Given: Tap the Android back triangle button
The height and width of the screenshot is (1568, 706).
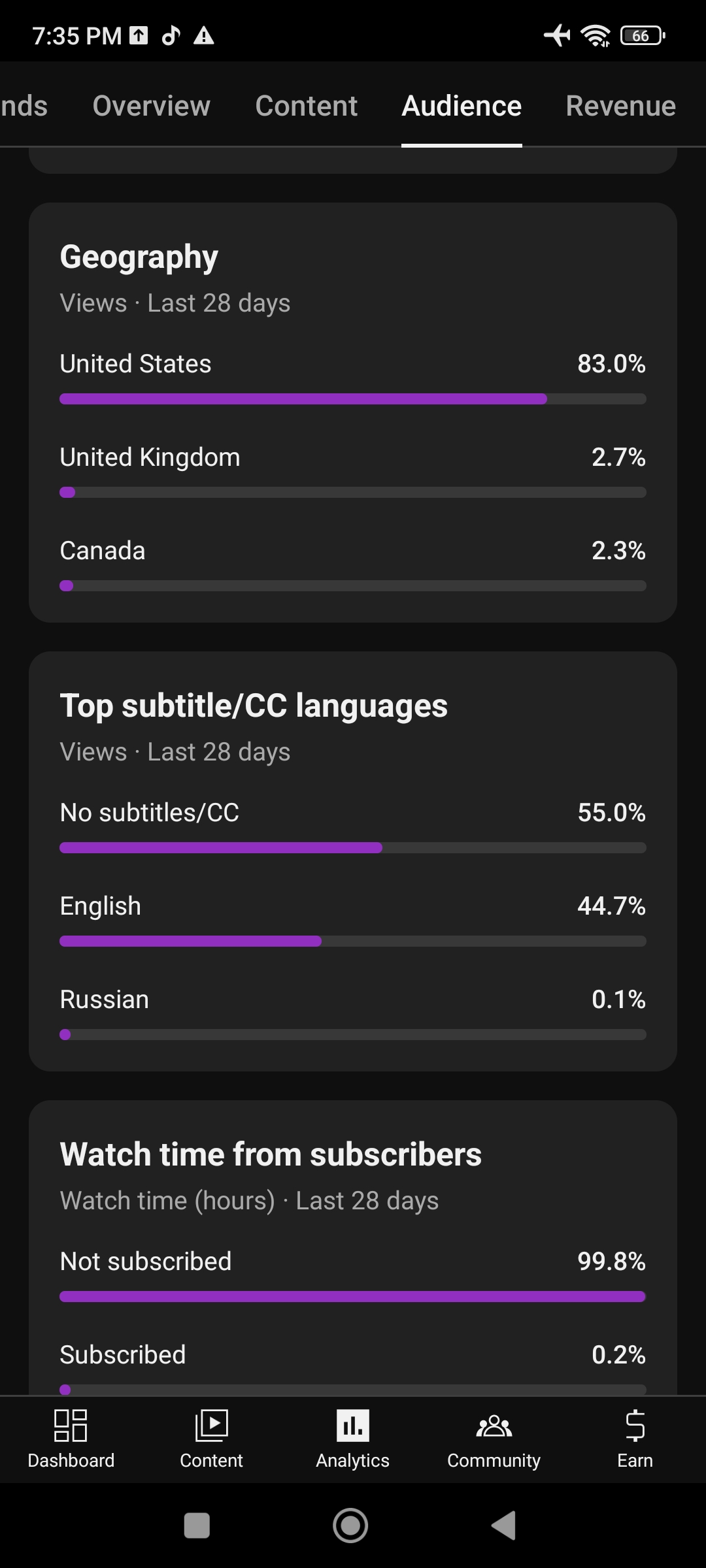Looking at the screenshot, I should 504,1526.
